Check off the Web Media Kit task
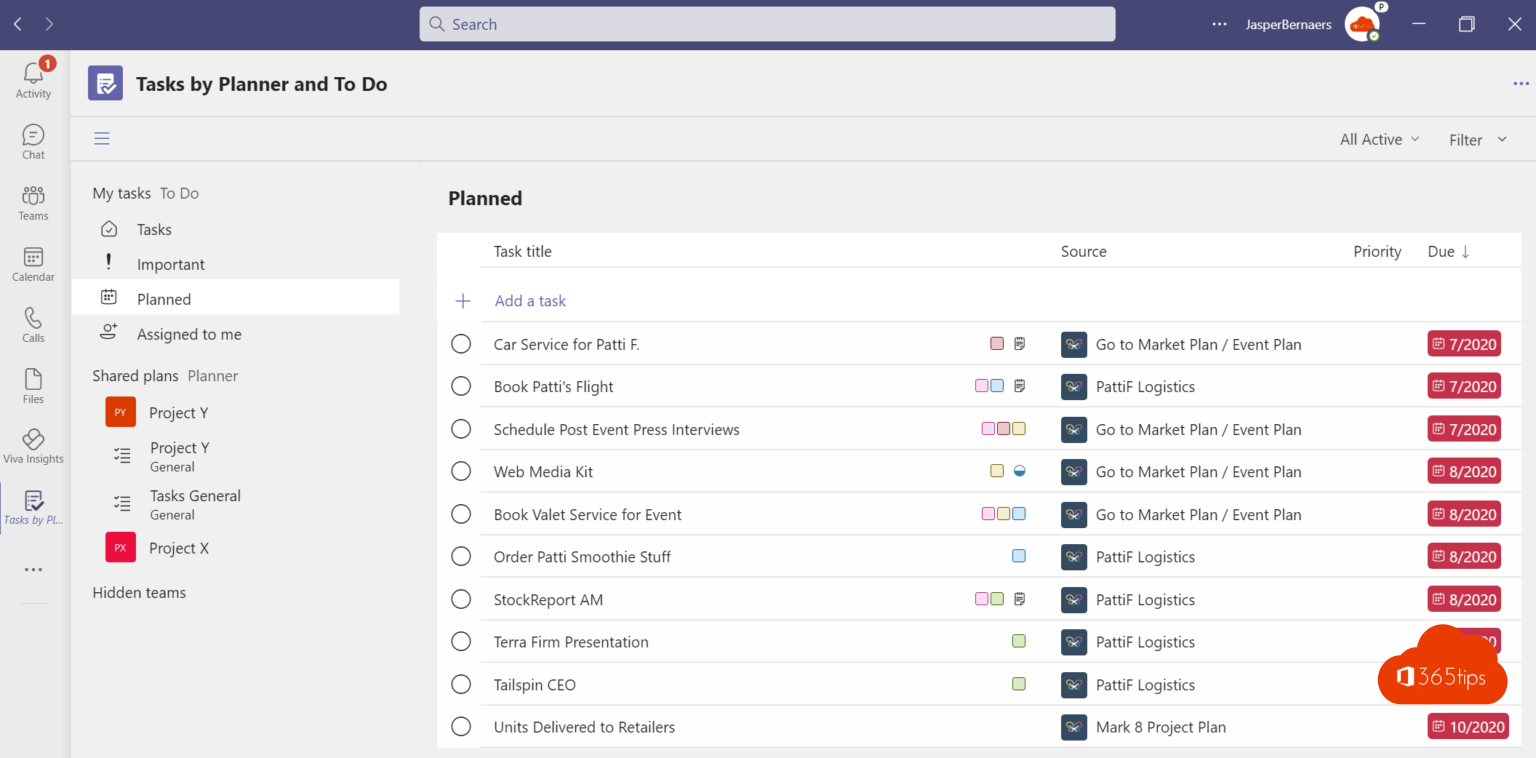Viewport: 1536px width, 758px height. [x=461, y=471]
